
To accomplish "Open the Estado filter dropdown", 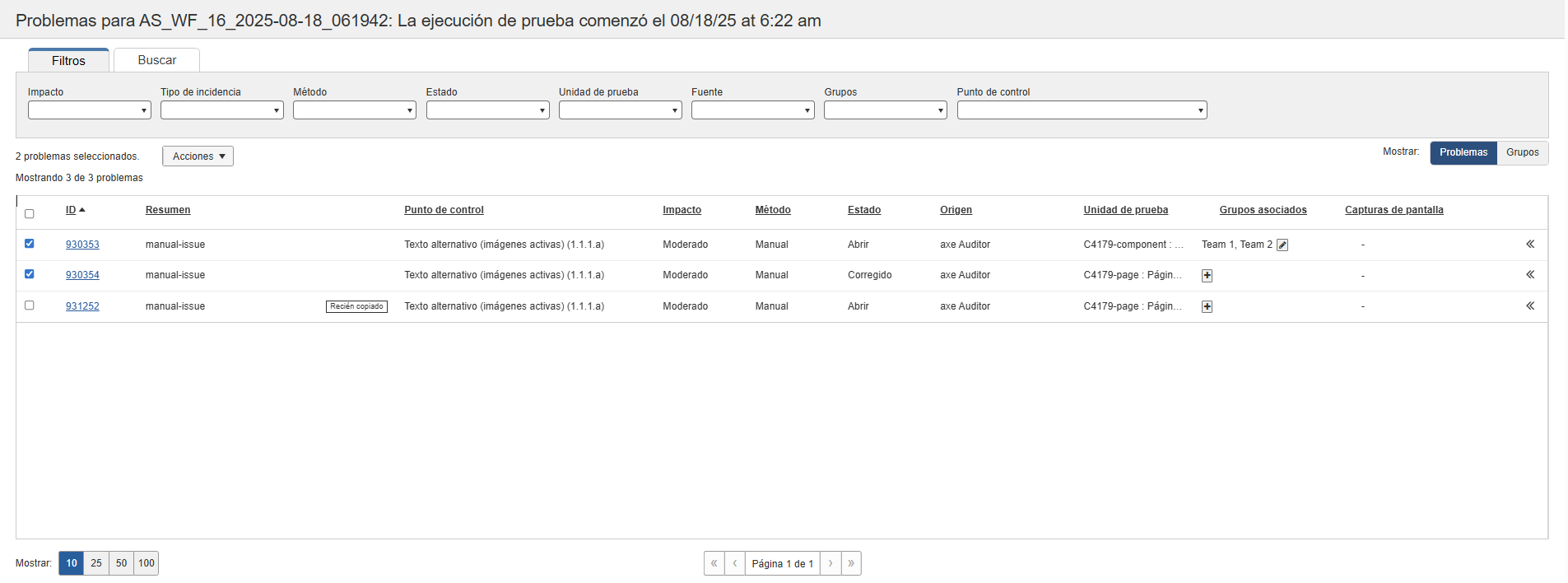I will 487,110.
